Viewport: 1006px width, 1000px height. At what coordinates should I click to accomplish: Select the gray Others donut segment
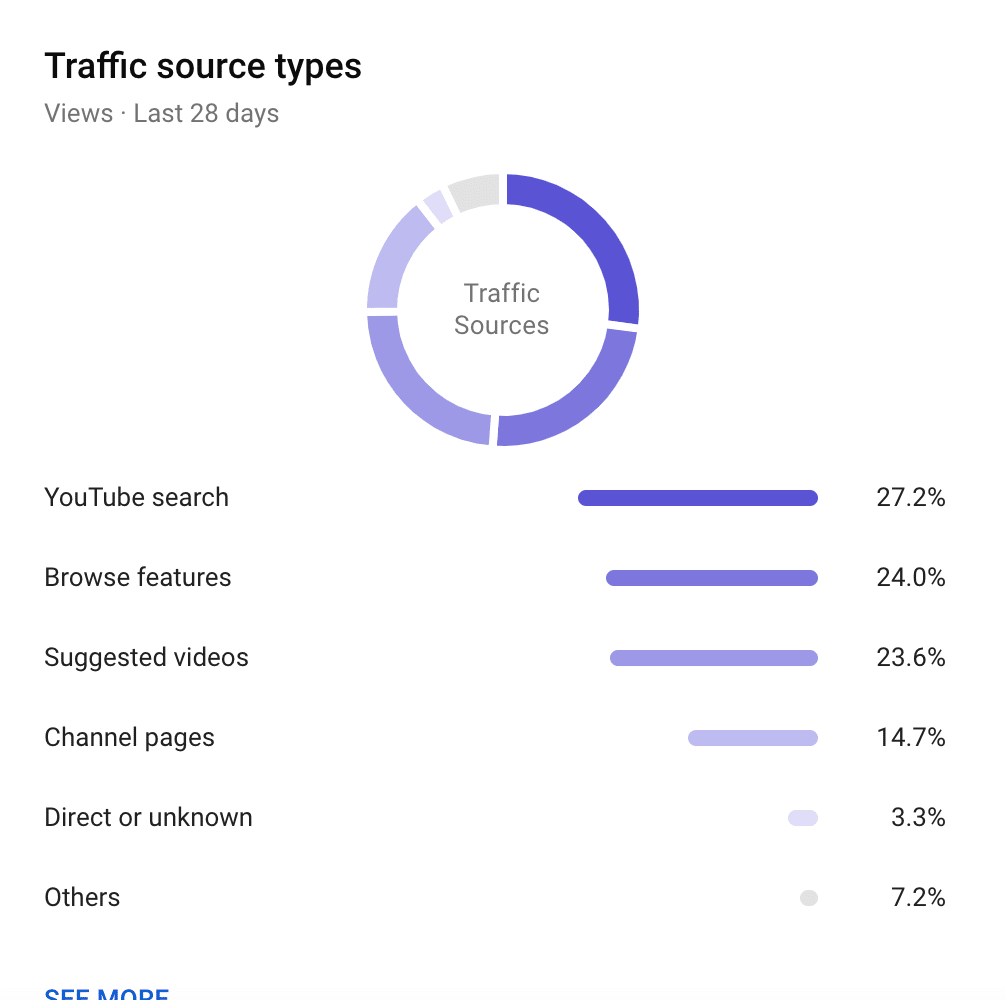pyautogui.click(x=475, y=191)
